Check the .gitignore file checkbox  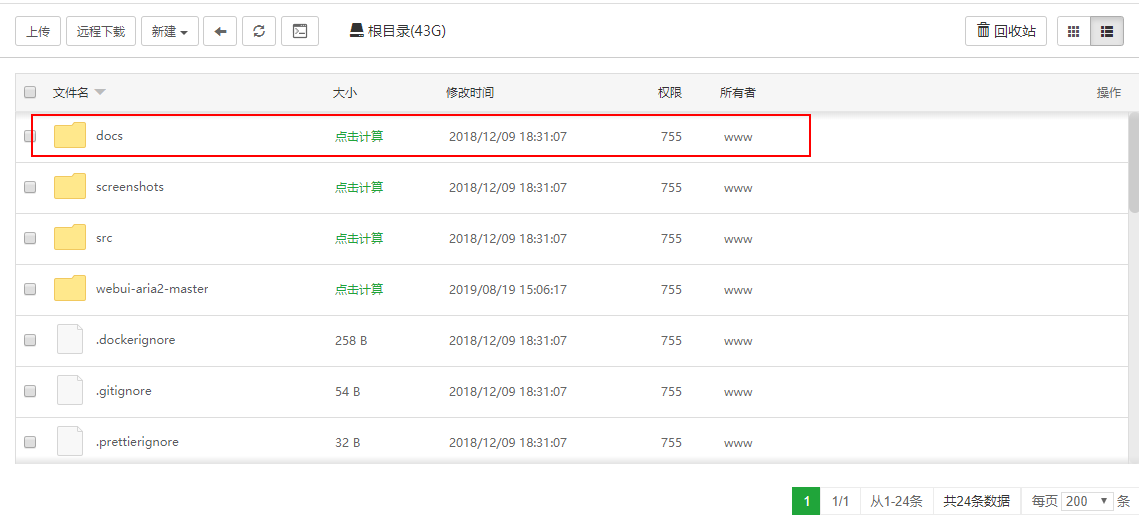pyautogui.click(x=30, y=391)
